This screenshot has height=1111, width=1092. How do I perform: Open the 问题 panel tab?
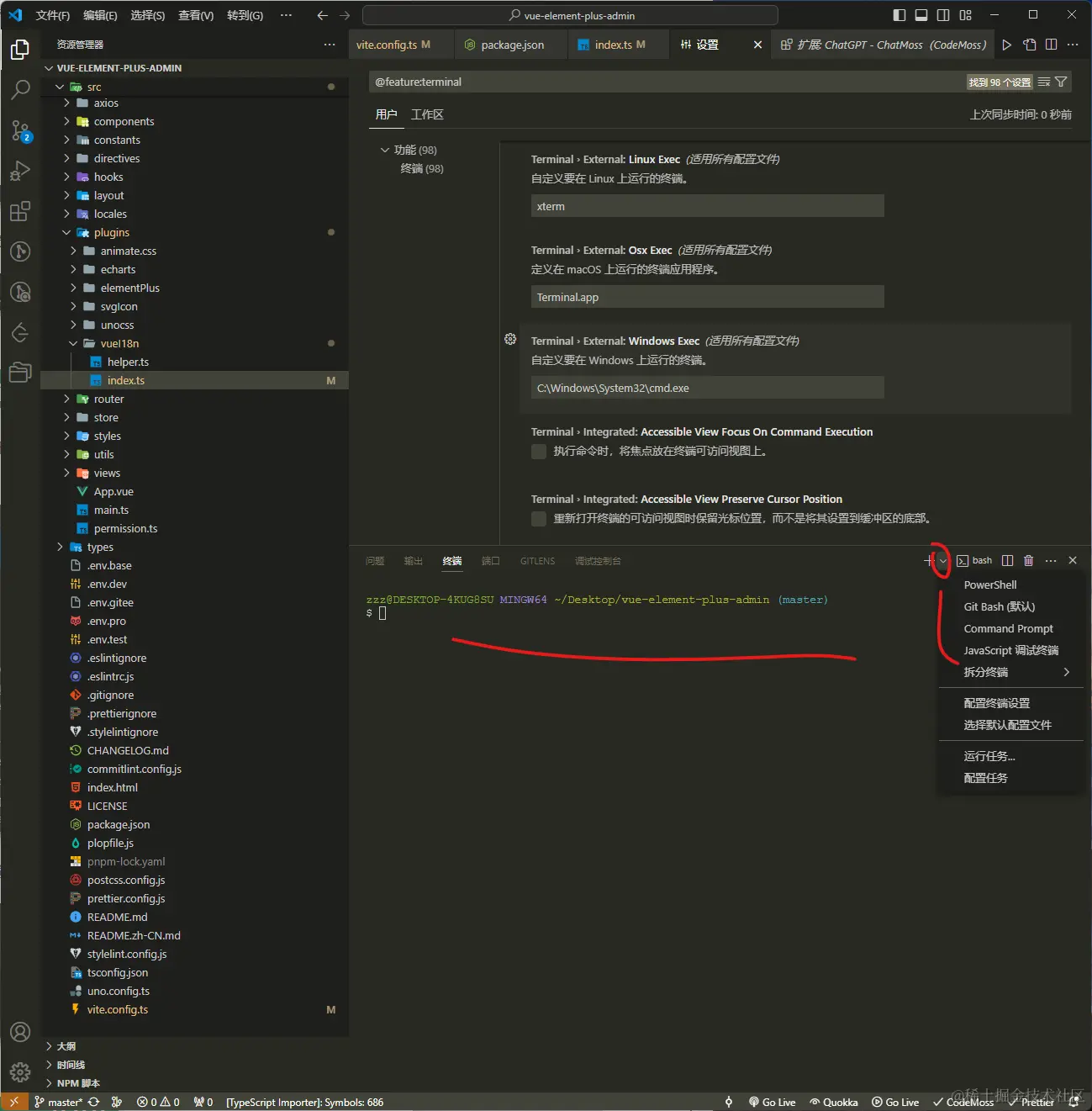[375, 561]
